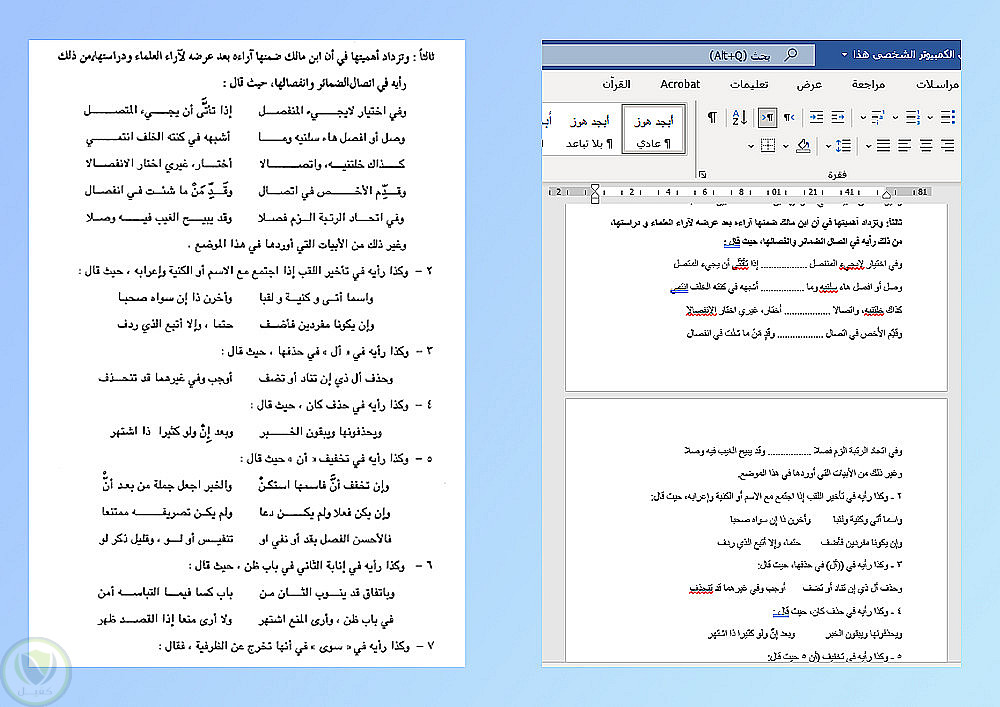Click 'ثالثاً' heading line in Word document
Image resolution: width=1000 pixels, height=707 pixels.
[x=756, y=223]
